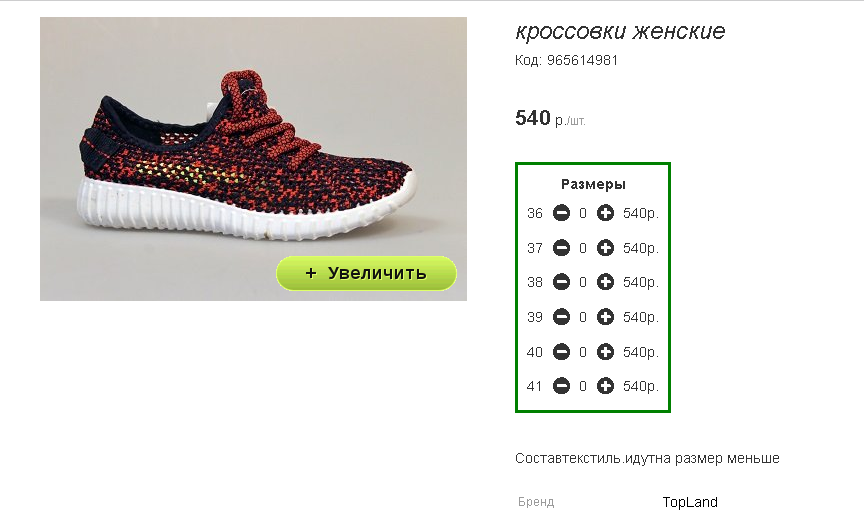Click minus icon for size 38

[561, 282]
